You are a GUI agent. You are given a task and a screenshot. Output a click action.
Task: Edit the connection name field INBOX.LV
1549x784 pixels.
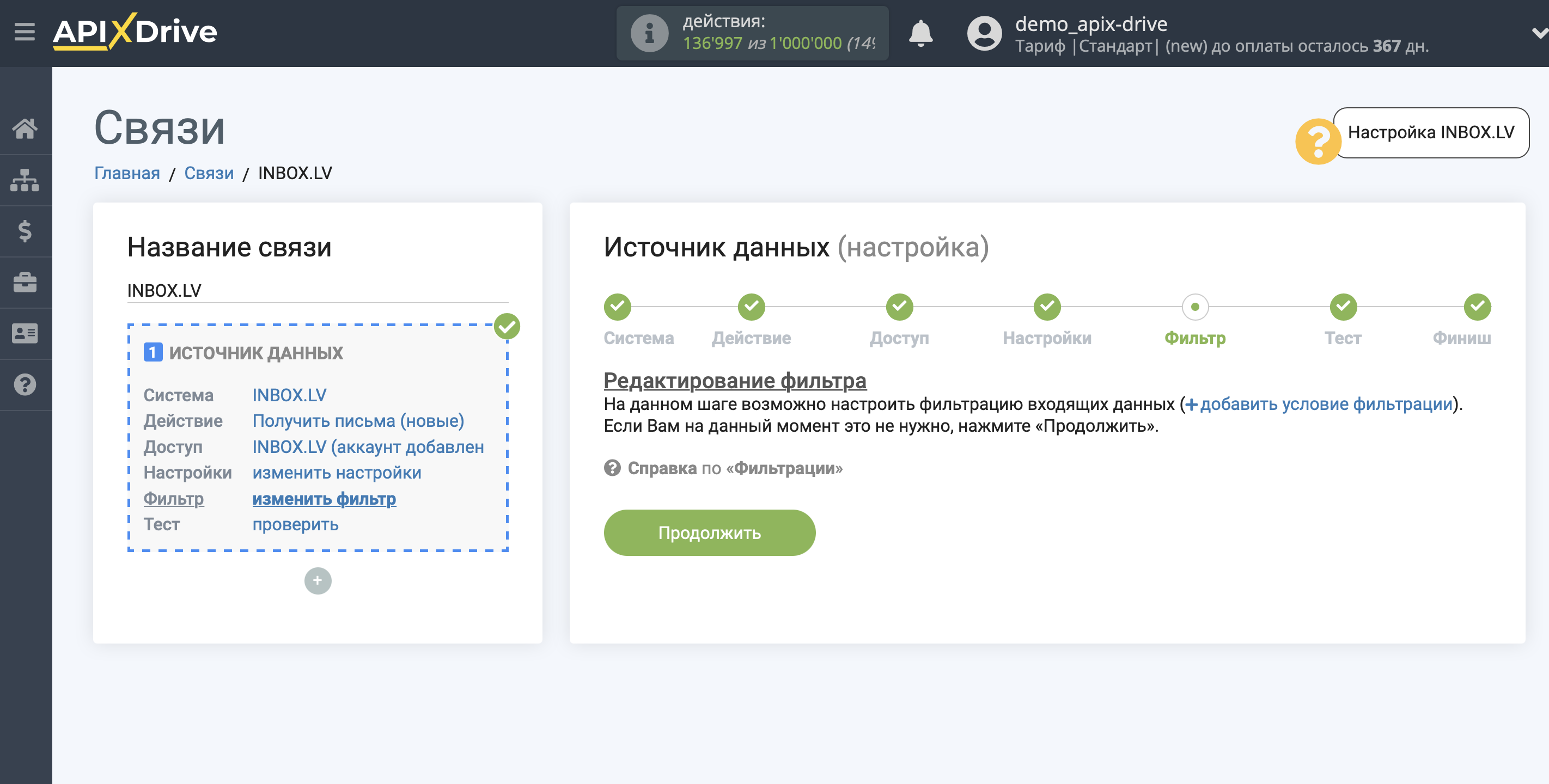318,290
